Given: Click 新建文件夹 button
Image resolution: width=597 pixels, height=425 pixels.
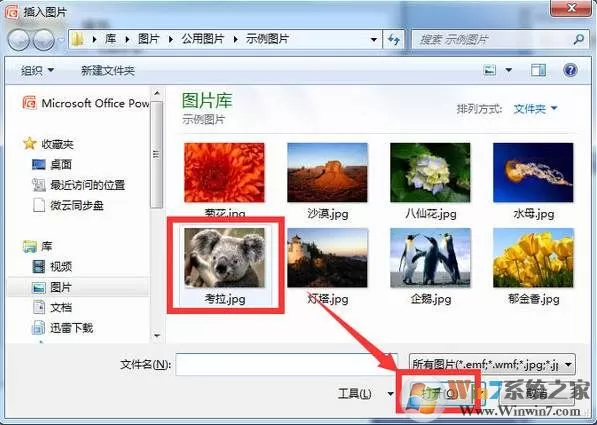Looking at the screenshot, I should [108, 70].
